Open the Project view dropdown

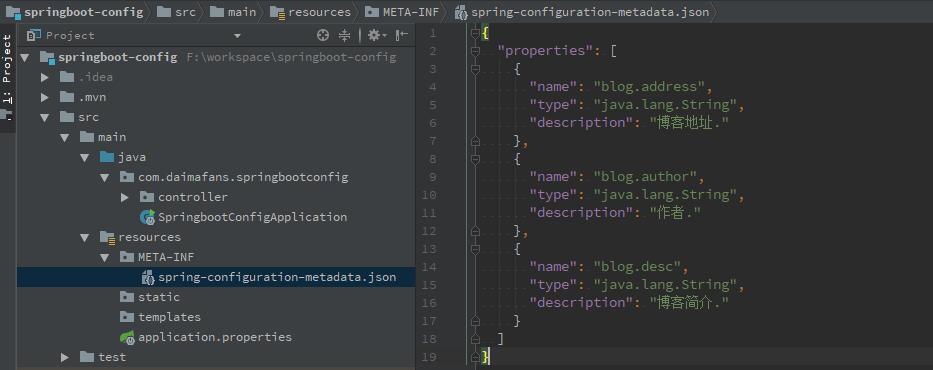pos(237,36)
